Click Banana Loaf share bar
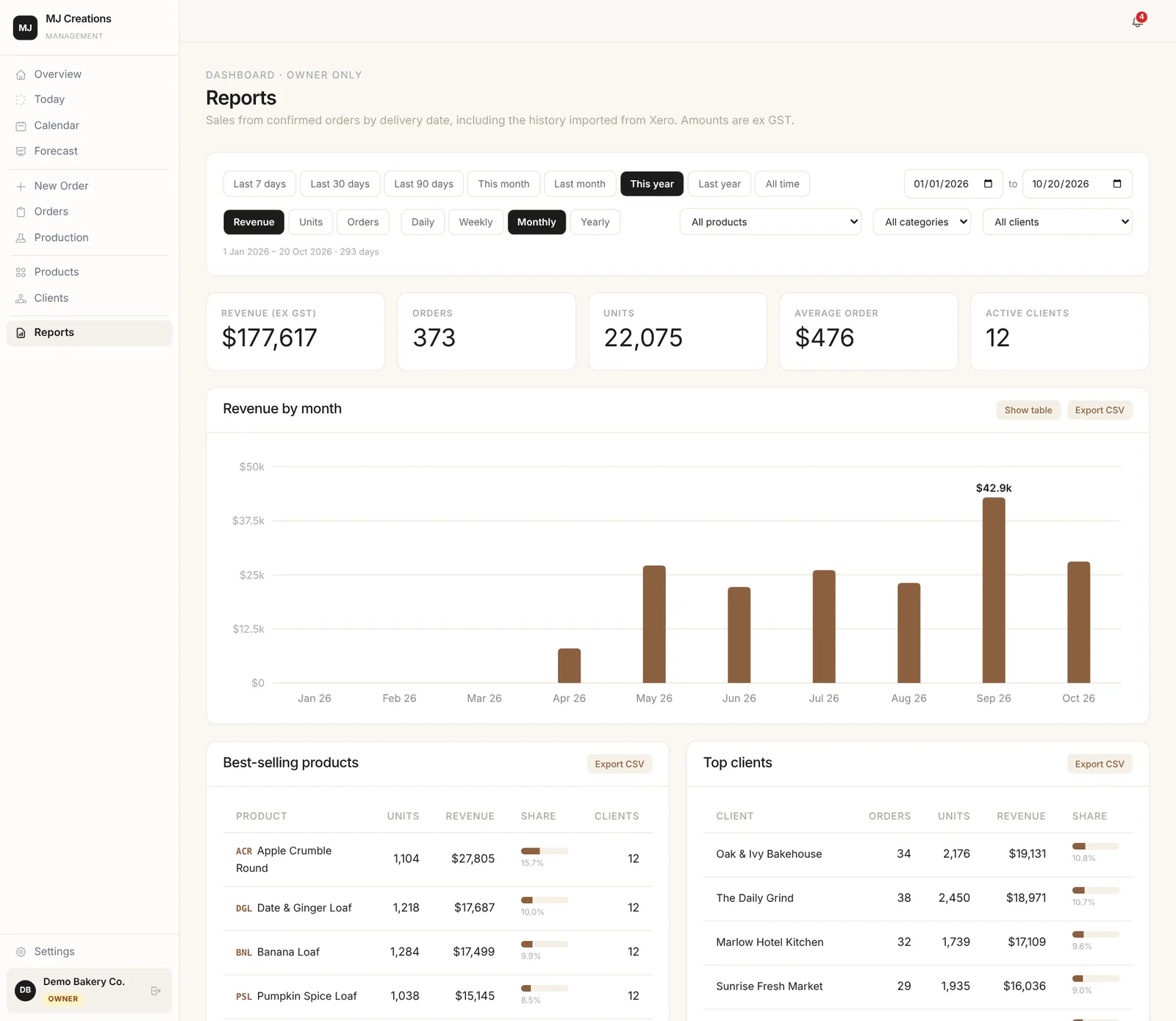 [545, 945]
